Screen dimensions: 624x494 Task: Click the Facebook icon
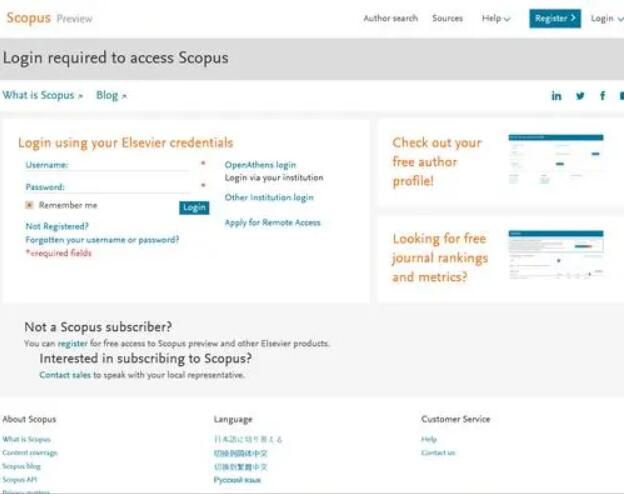tap(602, 96)
